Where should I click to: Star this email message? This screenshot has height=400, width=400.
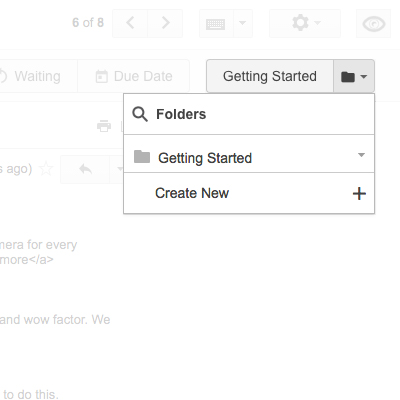pos(46,169)
